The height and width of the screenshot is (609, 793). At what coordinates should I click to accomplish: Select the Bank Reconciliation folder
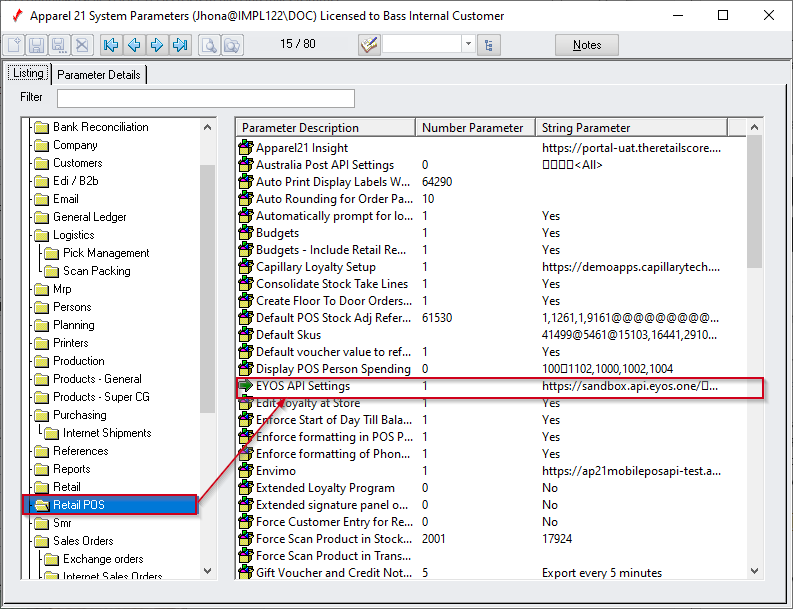pos(92,127)
